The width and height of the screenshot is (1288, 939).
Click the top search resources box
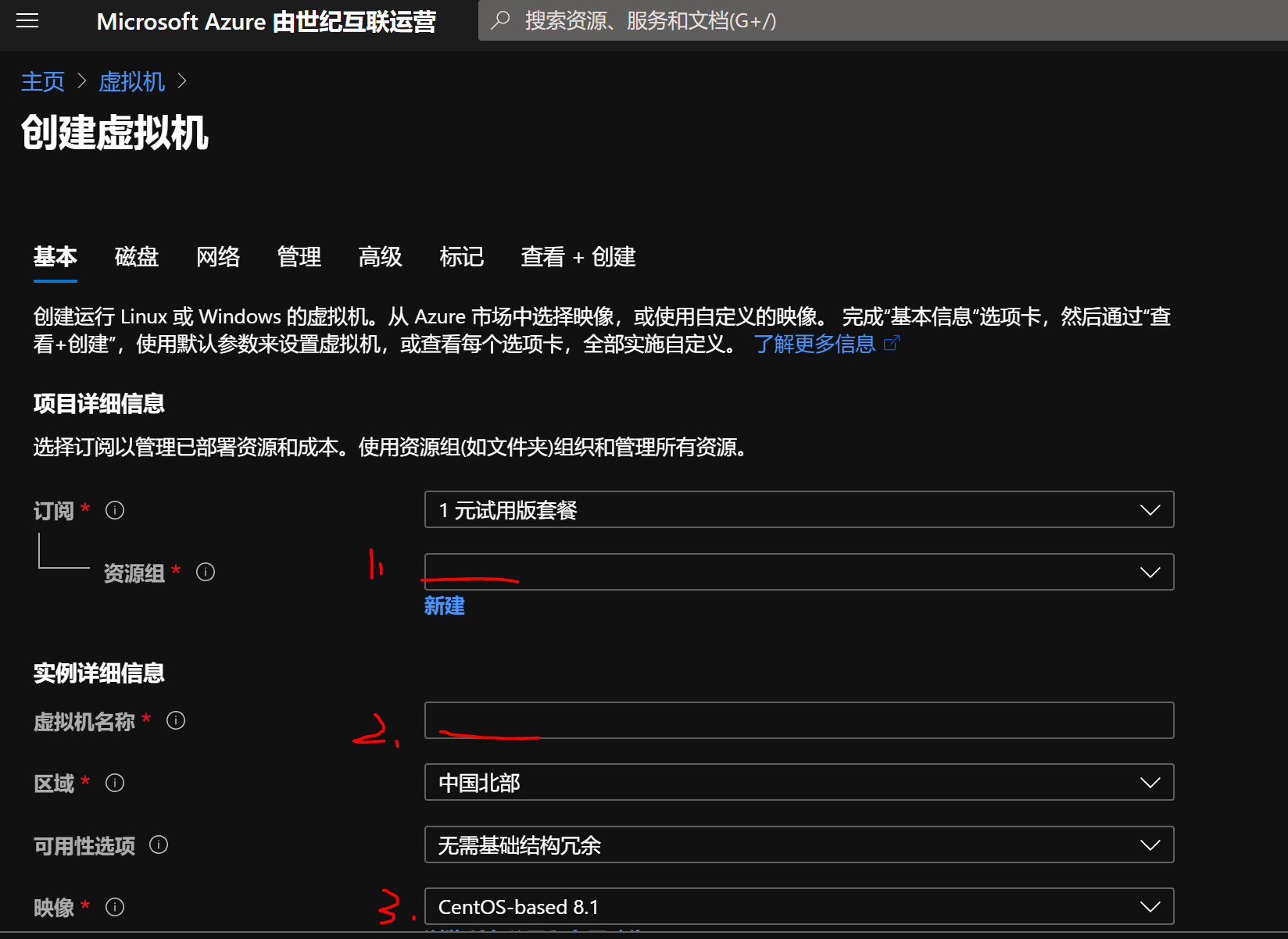(883, 20)
